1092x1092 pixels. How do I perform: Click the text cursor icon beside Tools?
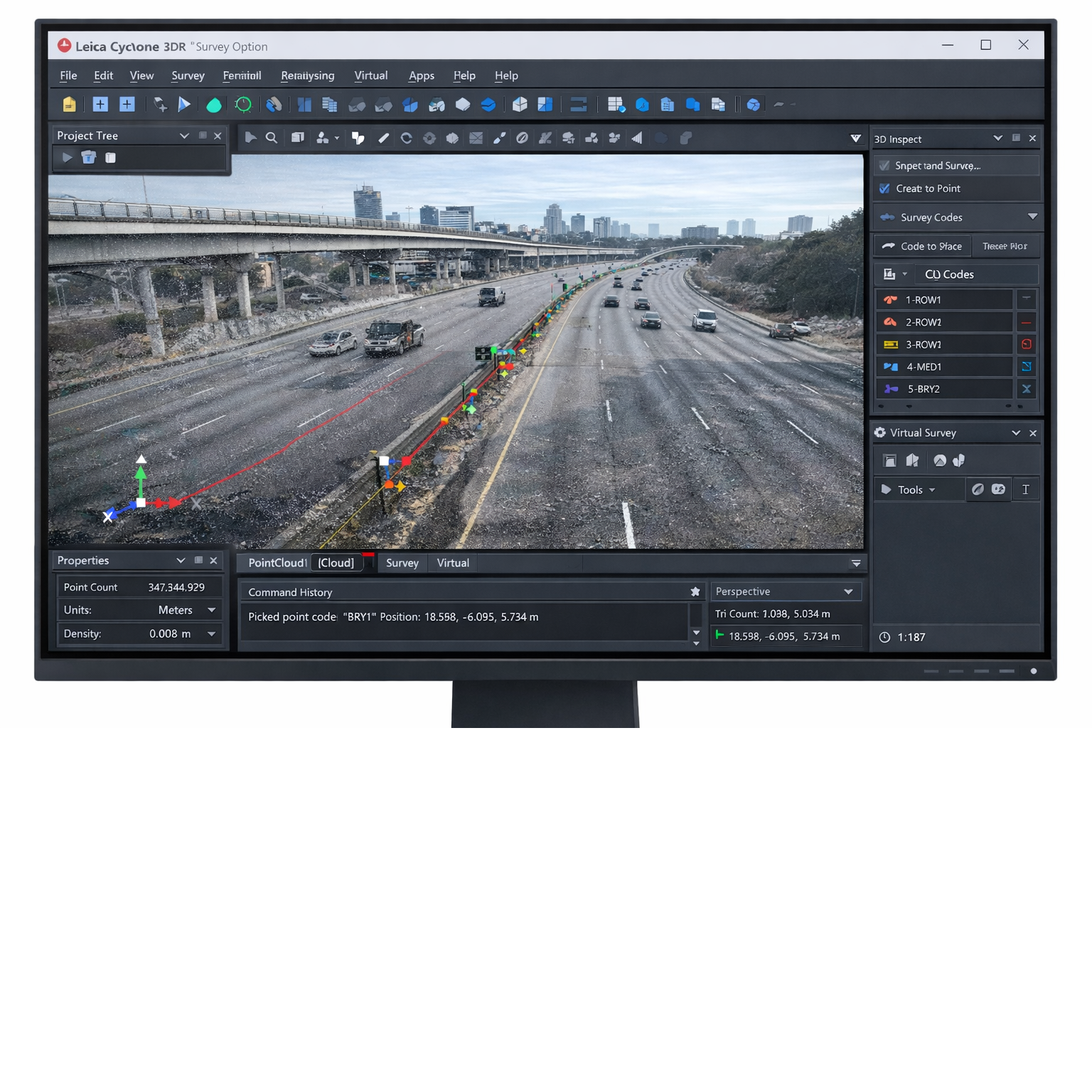pos(1025,489)
